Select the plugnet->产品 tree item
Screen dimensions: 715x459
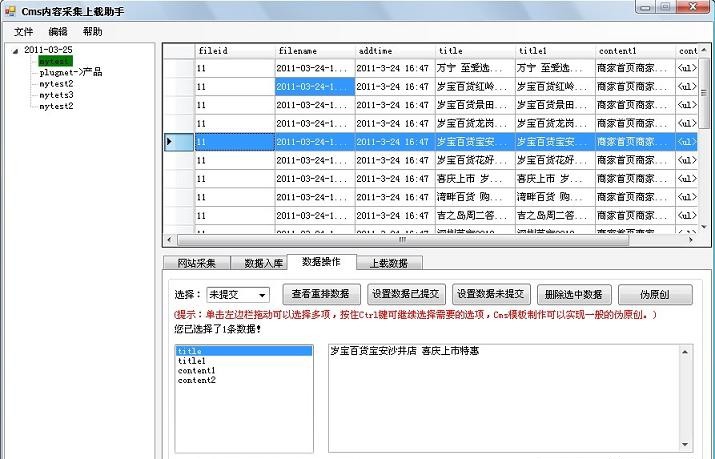tap(71, 72)
